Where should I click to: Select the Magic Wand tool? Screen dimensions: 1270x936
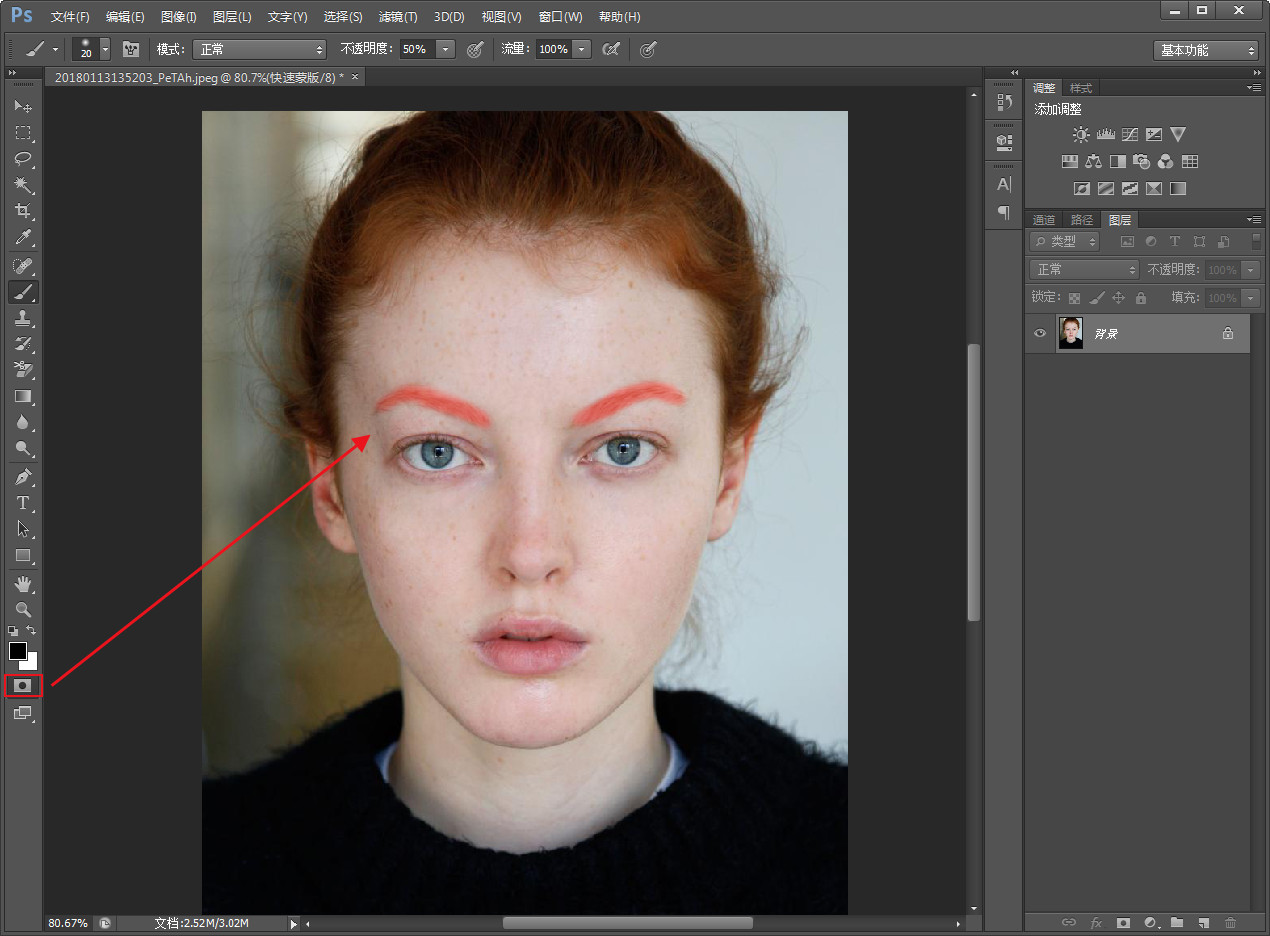22,185
